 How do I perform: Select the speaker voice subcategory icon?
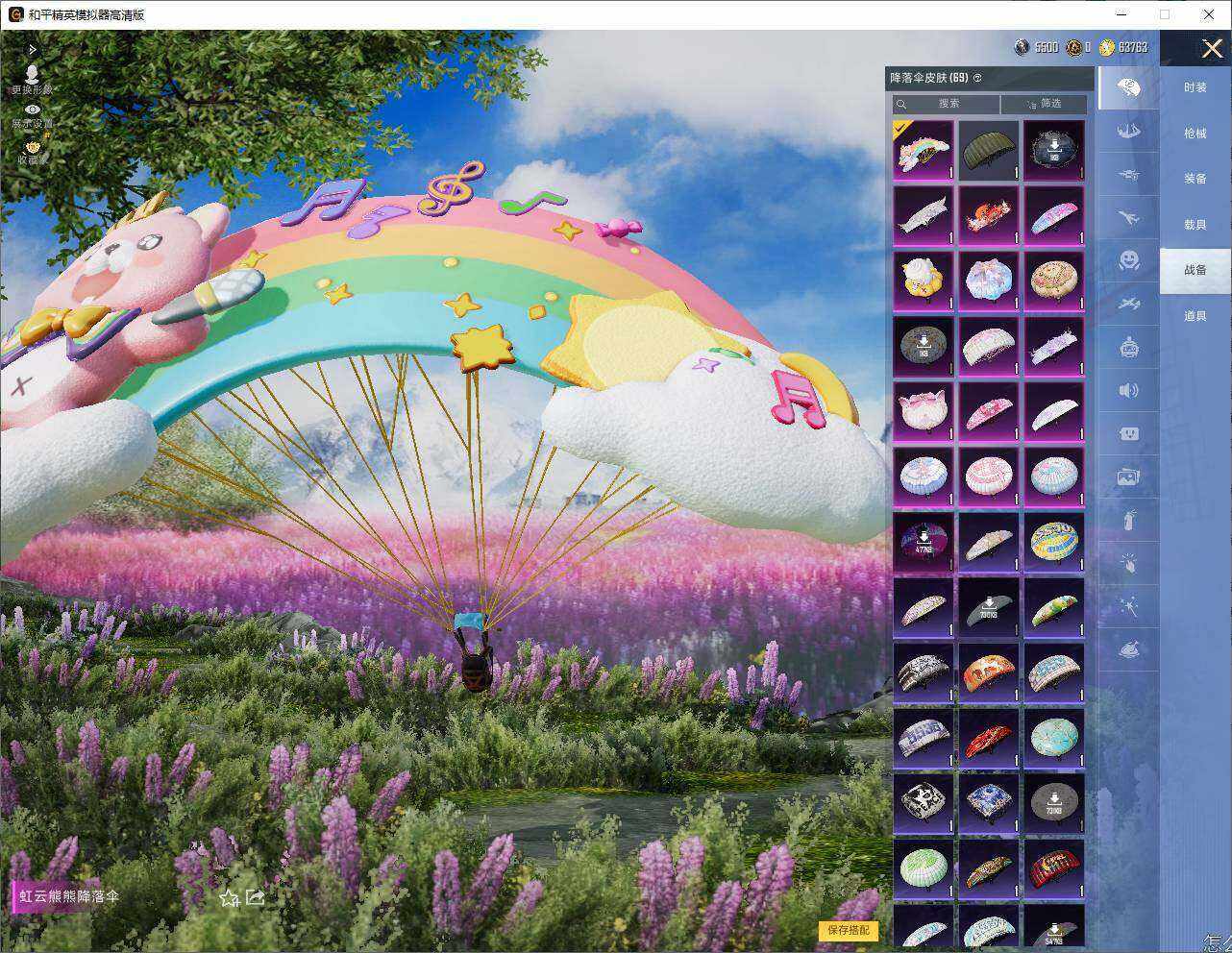[1129, 390]
